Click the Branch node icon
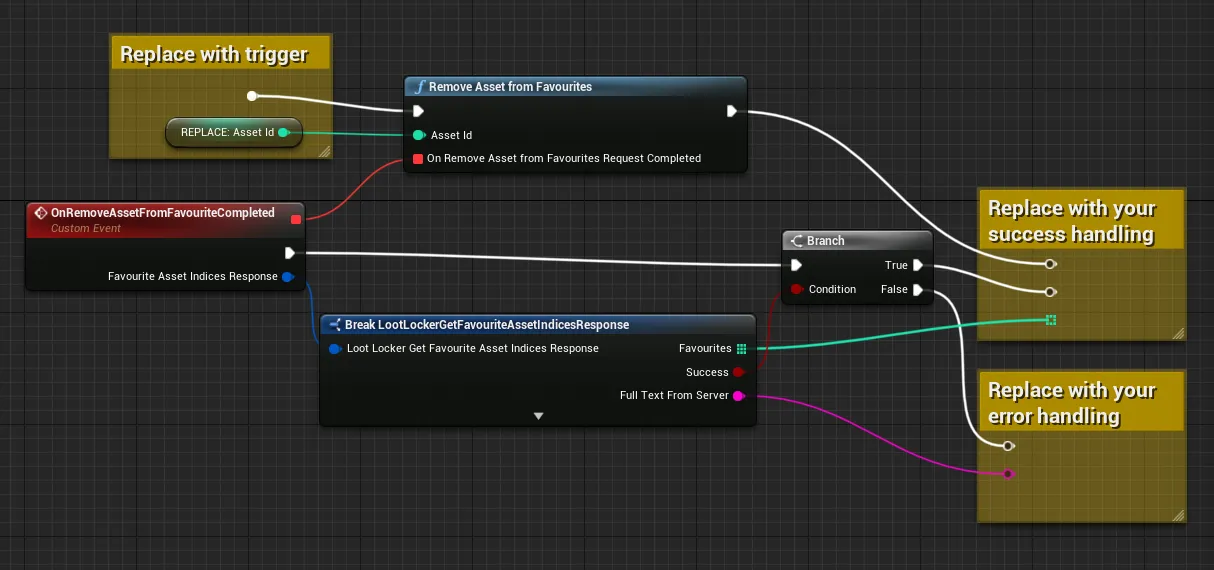The width and height of the screenshot is (1214, 570). coord(797,241)
